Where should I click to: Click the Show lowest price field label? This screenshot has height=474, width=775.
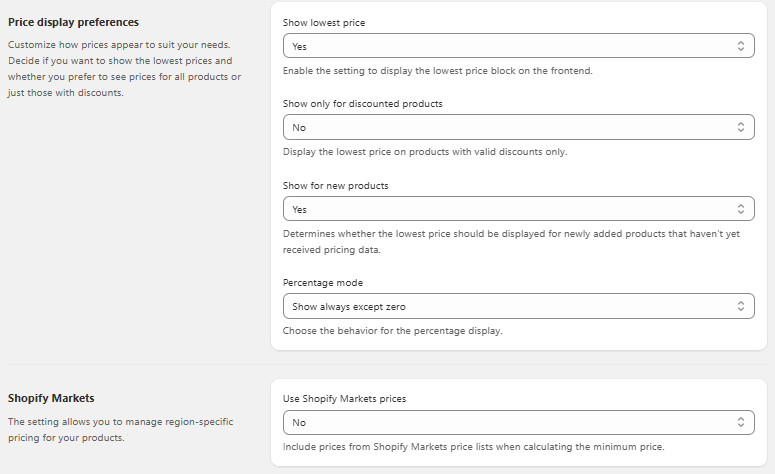point(324,23)
